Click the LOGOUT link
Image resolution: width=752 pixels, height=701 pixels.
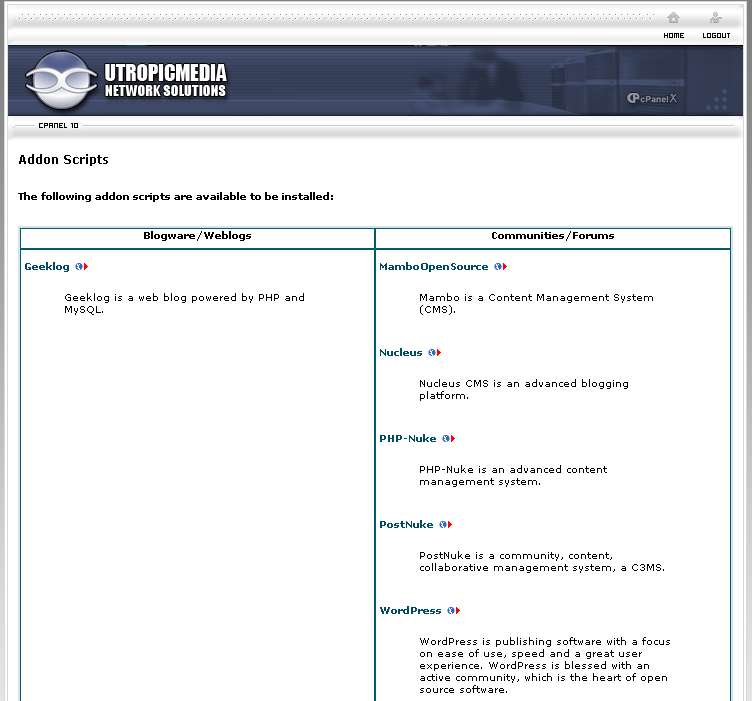(x=716, y=35)
